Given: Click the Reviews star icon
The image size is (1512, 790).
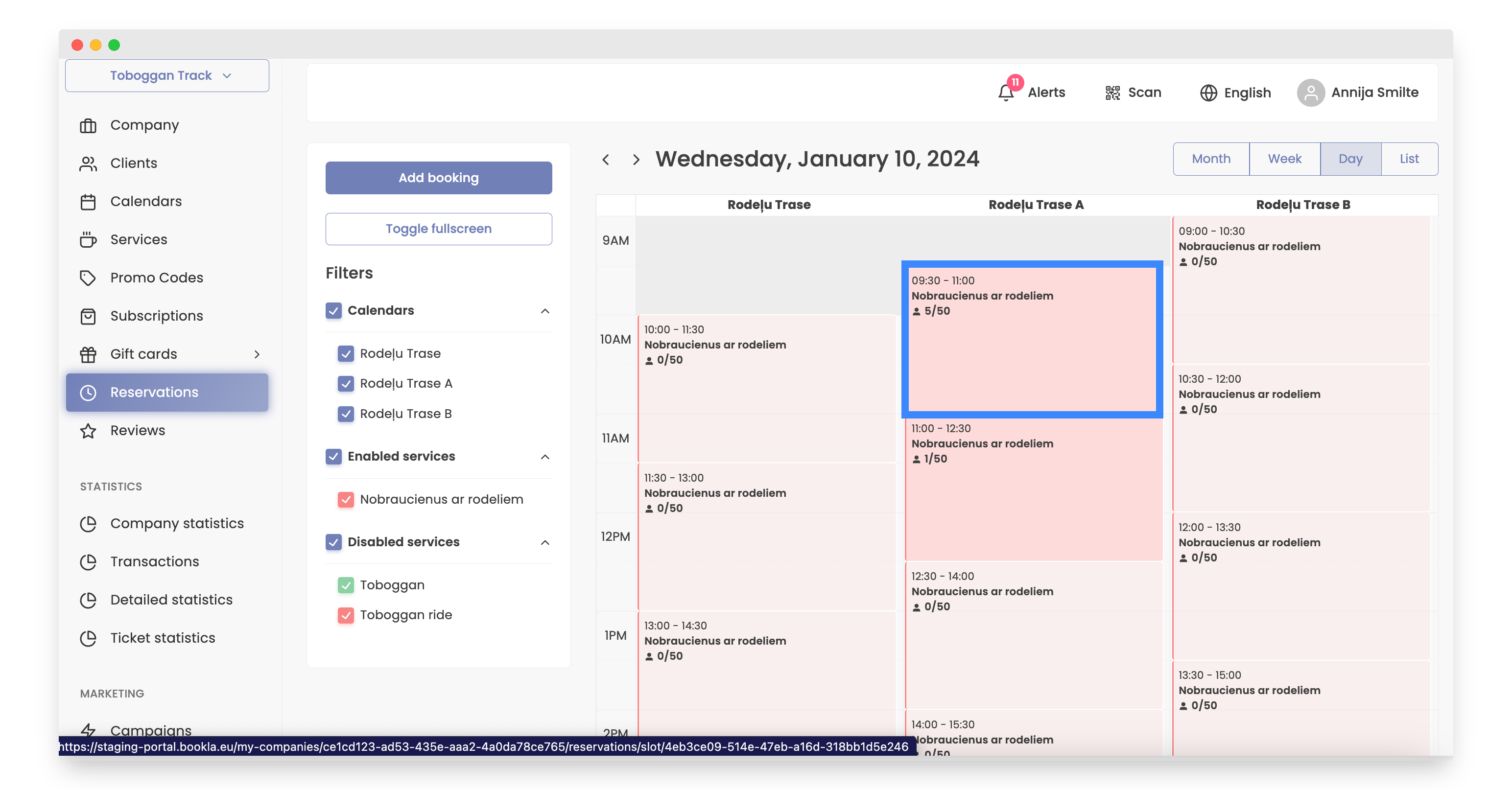Looking at the screenshot, I should 88,431.
